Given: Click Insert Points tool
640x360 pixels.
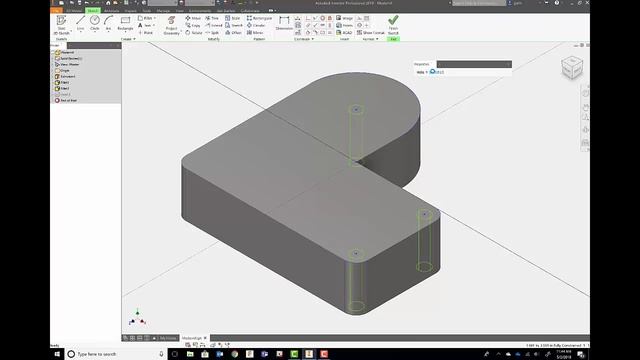Looking at the screenshot, I should coord(344,25).
